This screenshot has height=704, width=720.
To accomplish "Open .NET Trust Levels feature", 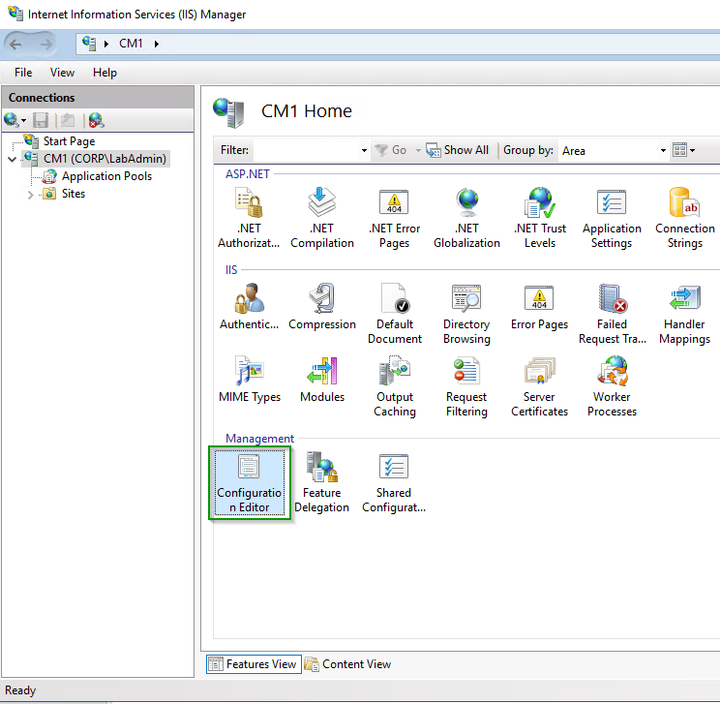I will click(540, 218).
